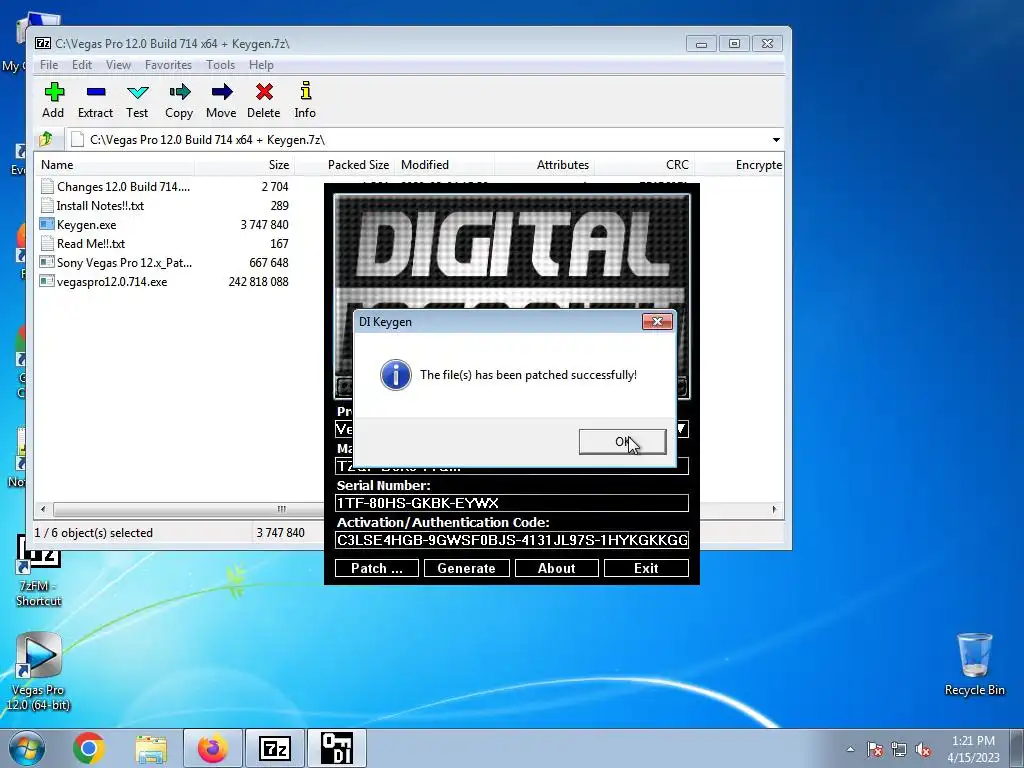The image size is (1024, 768).
Task: Click the horizontal scrollbar thumb in file list
Action: [189, 509]
